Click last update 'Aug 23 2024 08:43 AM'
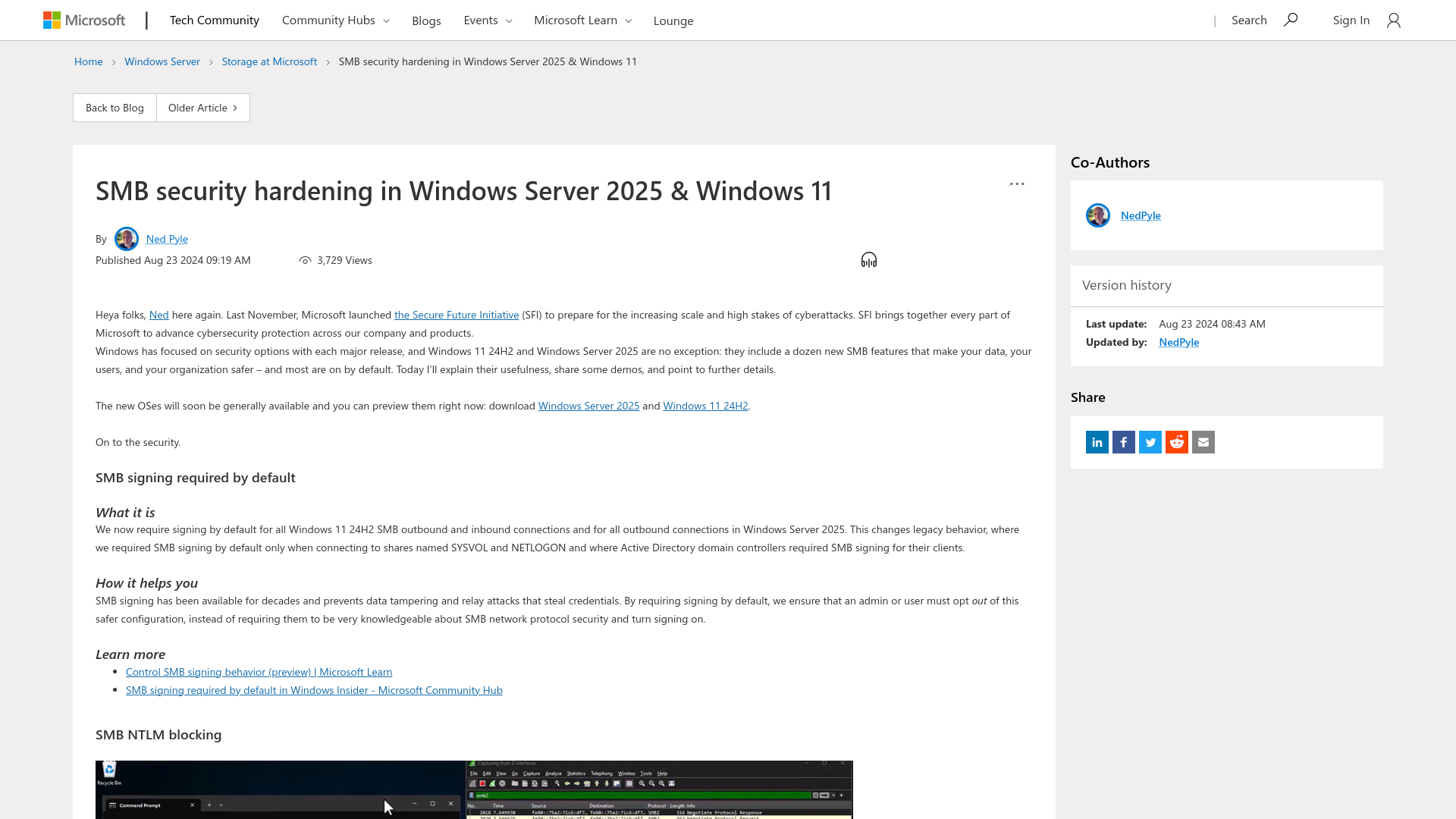This screenshot has height=819, width=1456. tap(1212, 324)
